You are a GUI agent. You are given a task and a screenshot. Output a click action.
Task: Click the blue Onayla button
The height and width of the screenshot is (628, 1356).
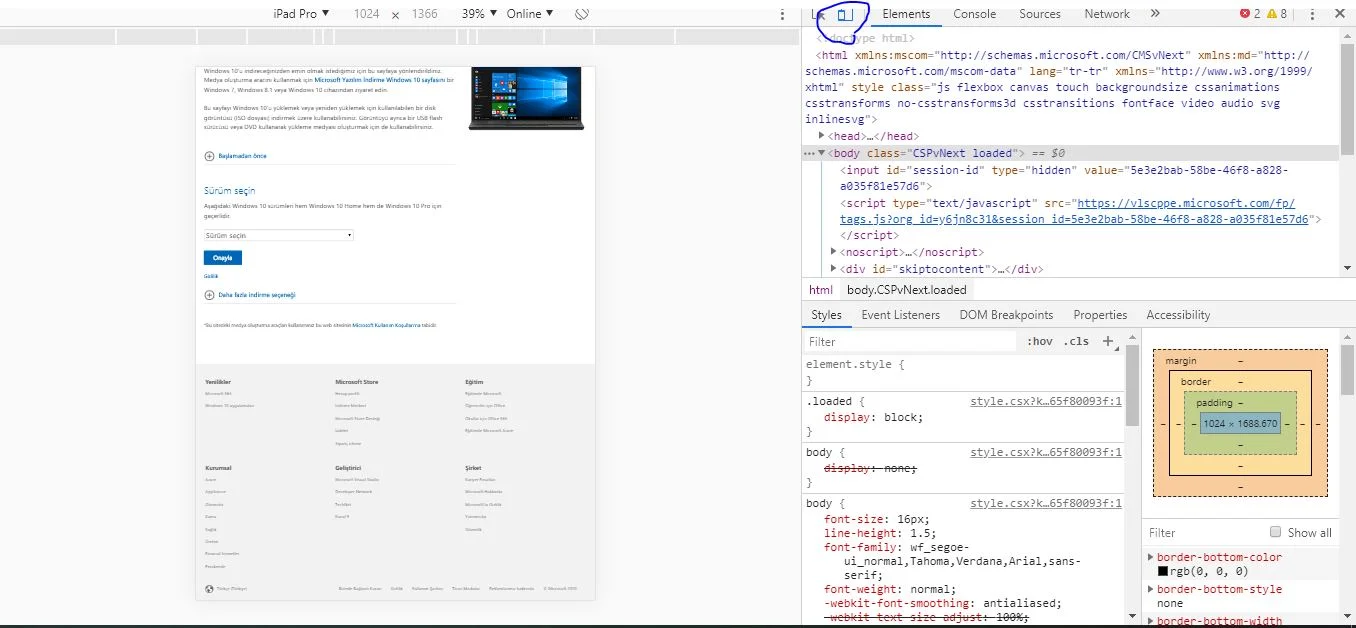click(x=222, y=258)
